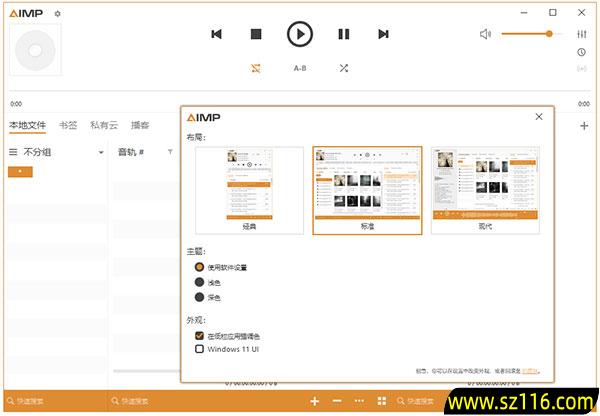Enable the Windows 11 UI checkbox
This screenshot has height=416, width=600.
(200, 349)
